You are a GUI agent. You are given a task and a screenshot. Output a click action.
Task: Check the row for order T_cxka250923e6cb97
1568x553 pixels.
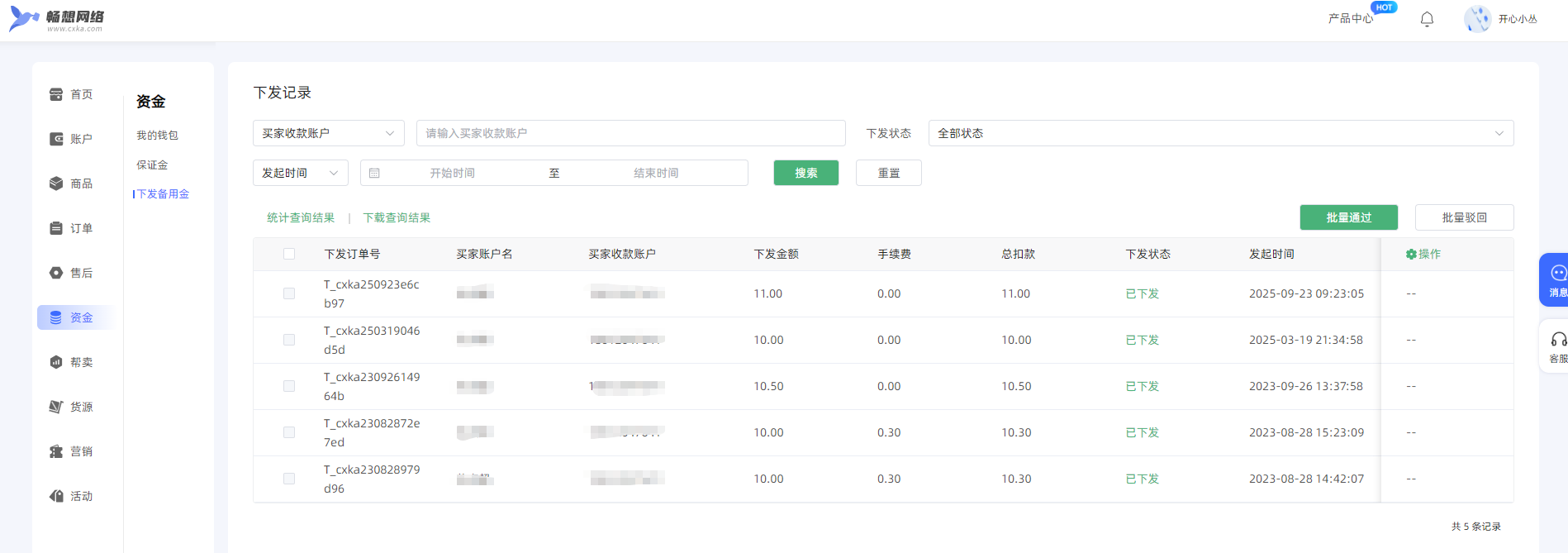point(289,293)
